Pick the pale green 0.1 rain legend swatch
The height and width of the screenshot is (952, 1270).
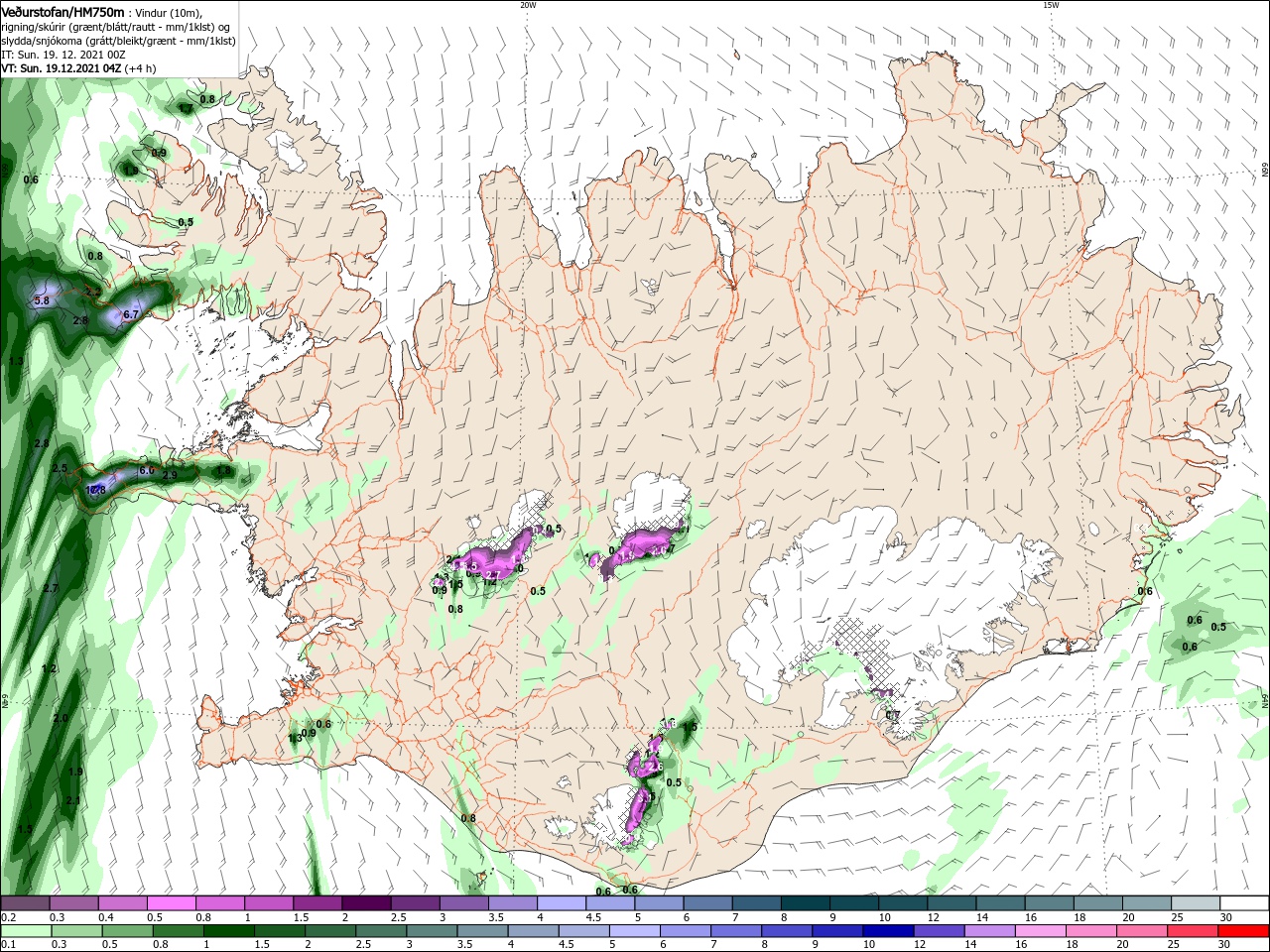(25, 931)
